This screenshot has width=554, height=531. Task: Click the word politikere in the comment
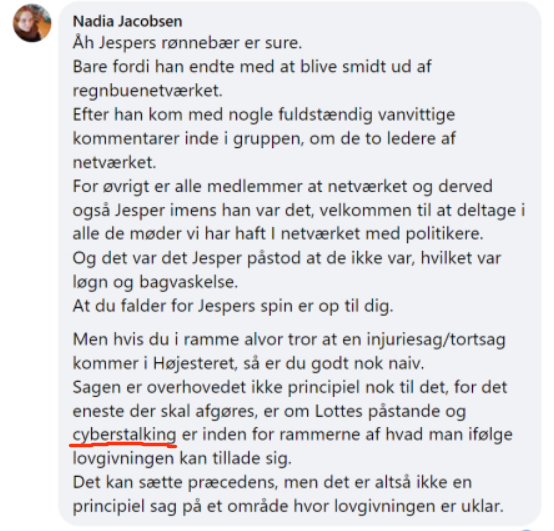[444, 234]
